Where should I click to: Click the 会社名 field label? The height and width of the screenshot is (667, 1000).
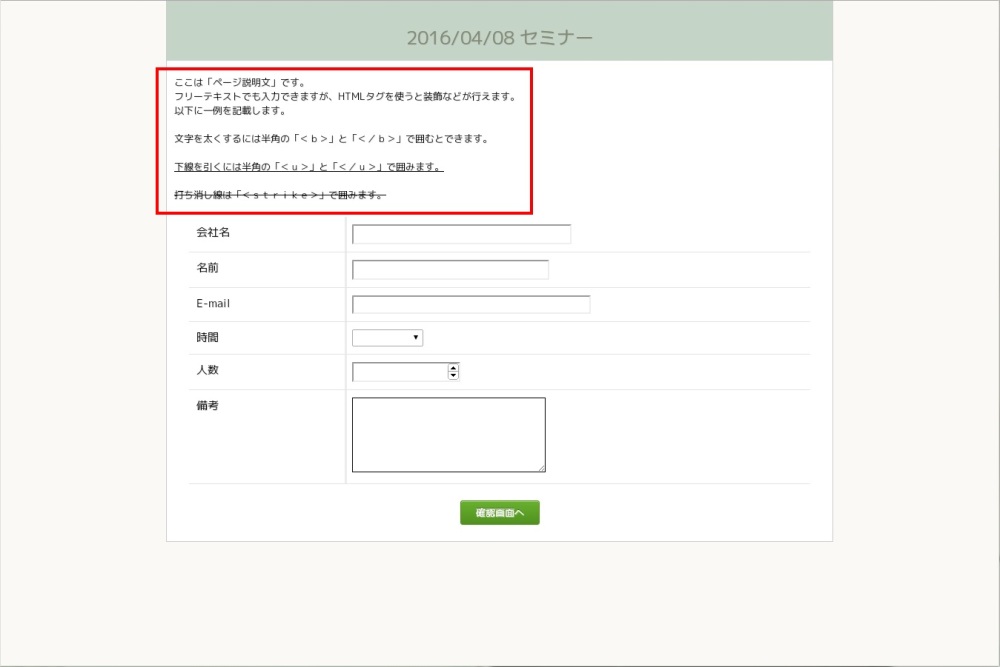(x=213, y=233)
